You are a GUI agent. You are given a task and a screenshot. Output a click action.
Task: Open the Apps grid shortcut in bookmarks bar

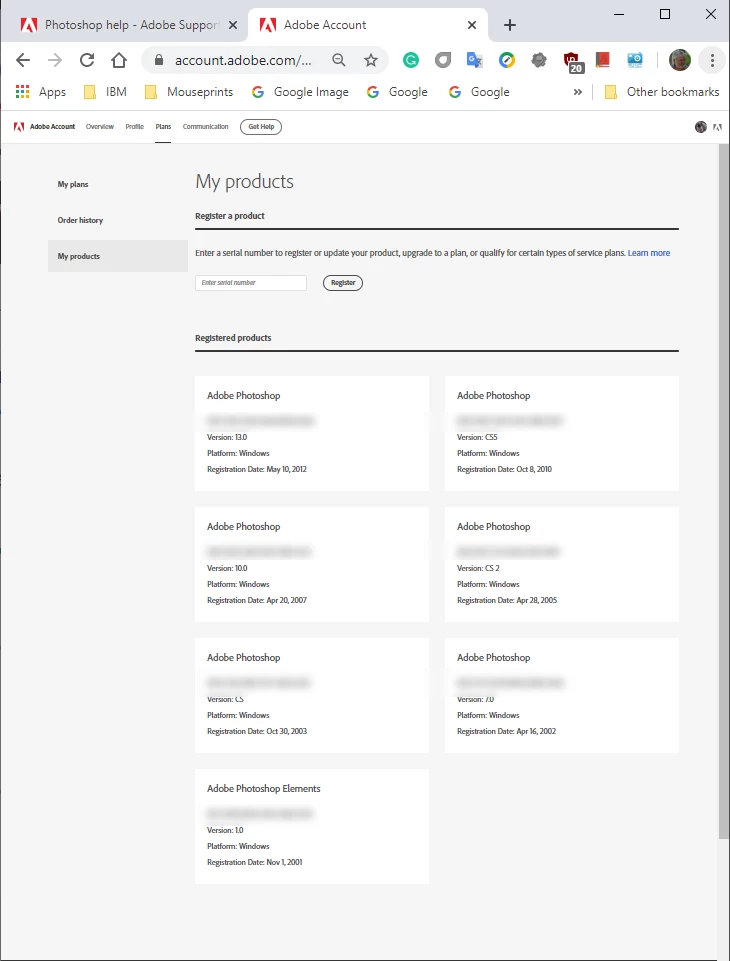[x=40, y=92]
